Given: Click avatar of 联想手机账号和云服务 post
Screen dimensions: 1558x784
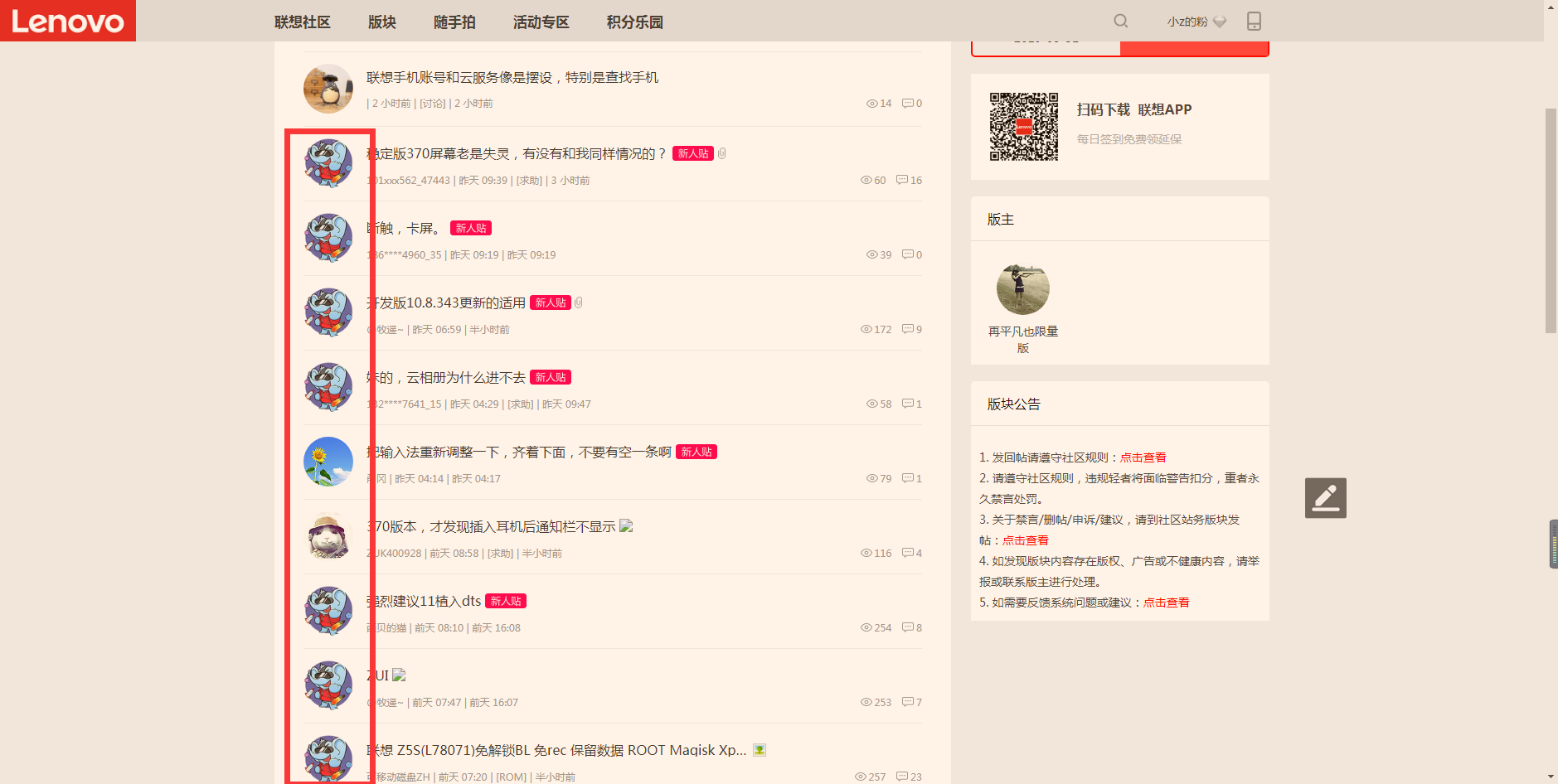Looking at the screenshot, I should point(328,89).
